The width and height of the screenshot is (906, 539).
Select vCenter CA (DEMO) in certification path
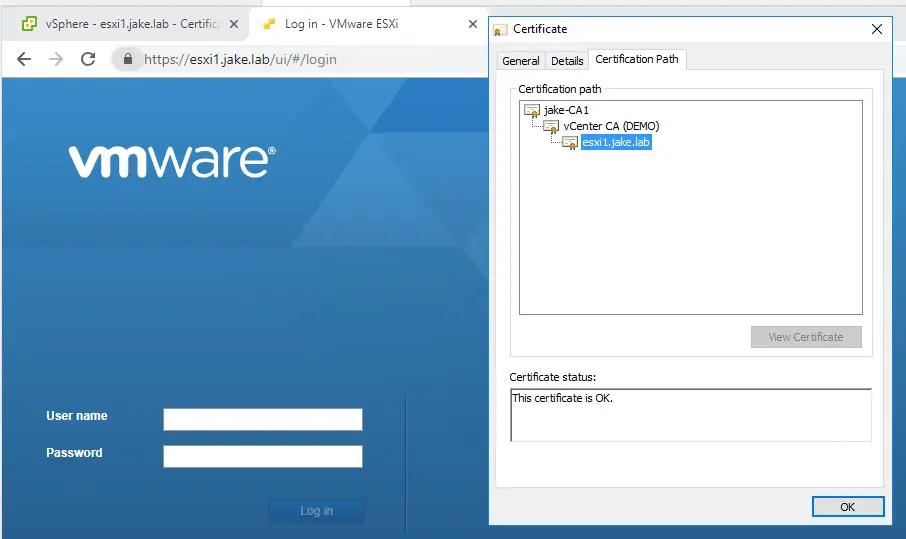tap(611, 126)
